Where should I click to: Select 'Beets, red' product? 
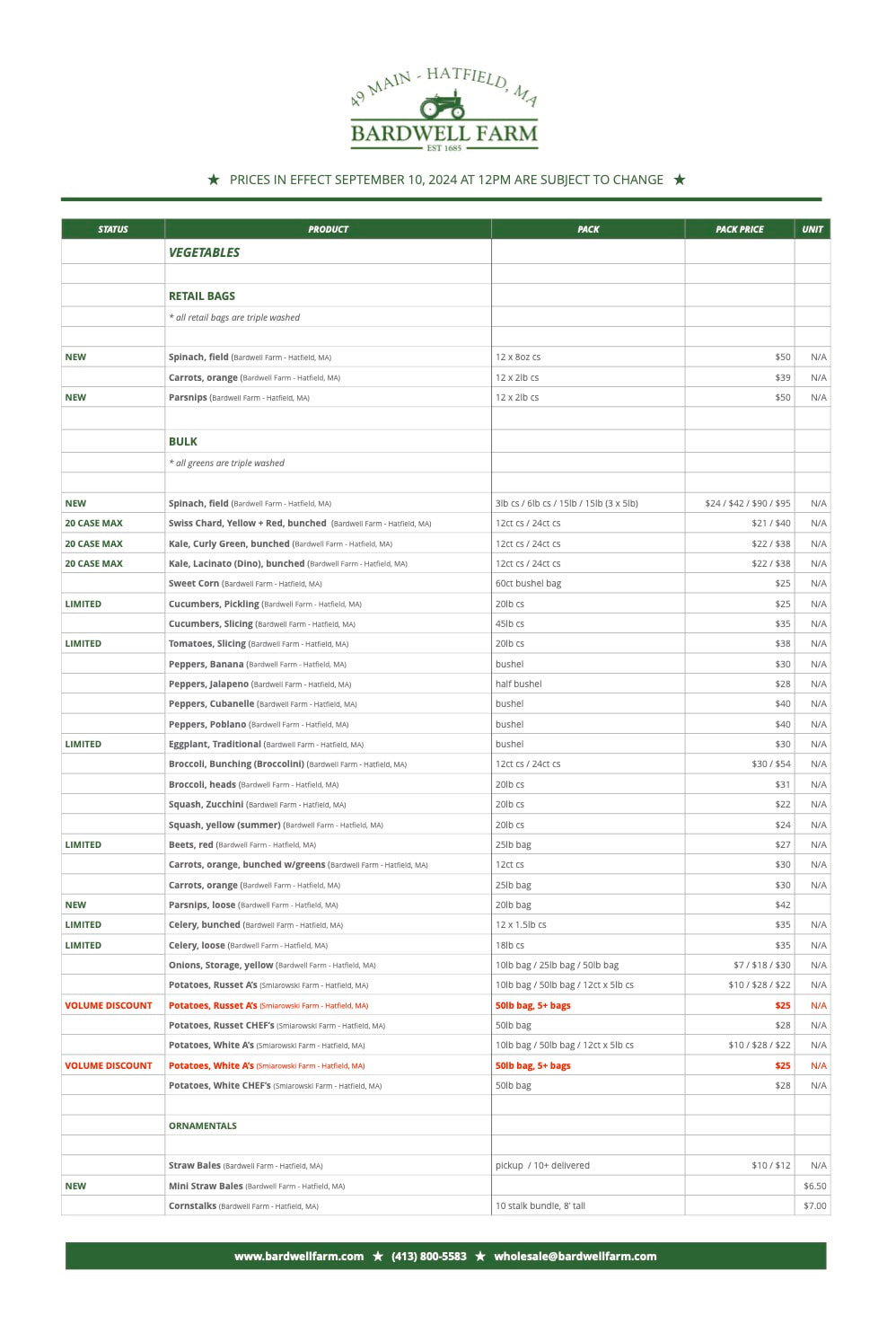[x=191, y=844]
